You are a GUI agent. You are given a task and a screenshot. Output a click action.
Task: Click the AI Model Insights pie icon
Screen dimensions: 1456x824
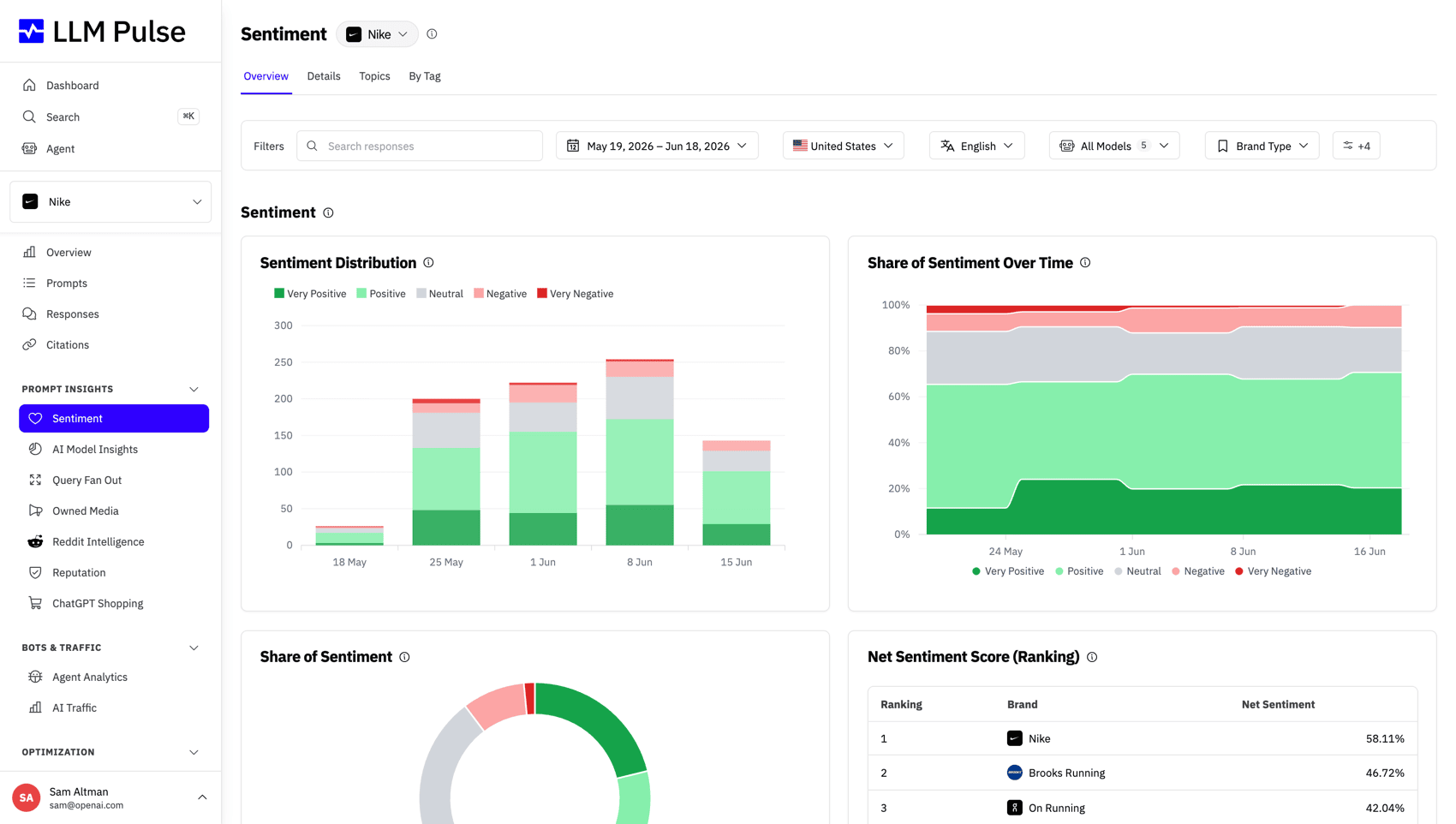[x=35, y=449]
